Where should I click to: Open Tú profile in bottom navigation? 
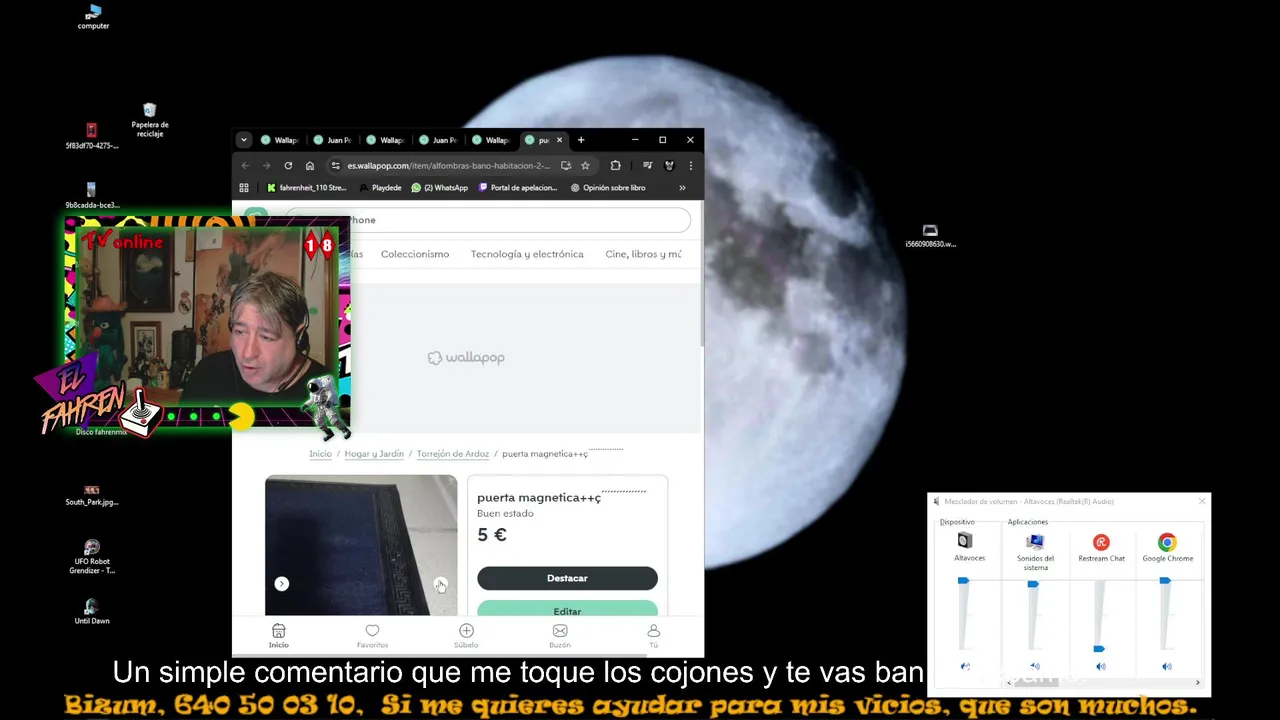click(654, 636)
